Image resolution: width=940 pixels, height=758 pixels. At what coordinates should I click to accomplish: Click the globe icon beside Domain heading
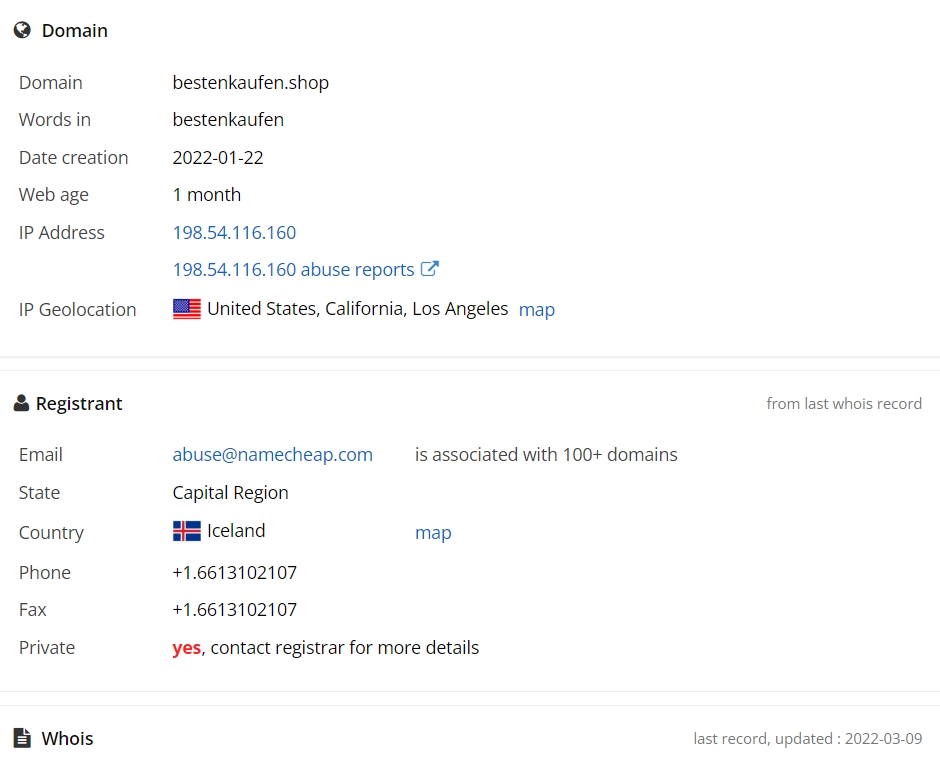22,30
